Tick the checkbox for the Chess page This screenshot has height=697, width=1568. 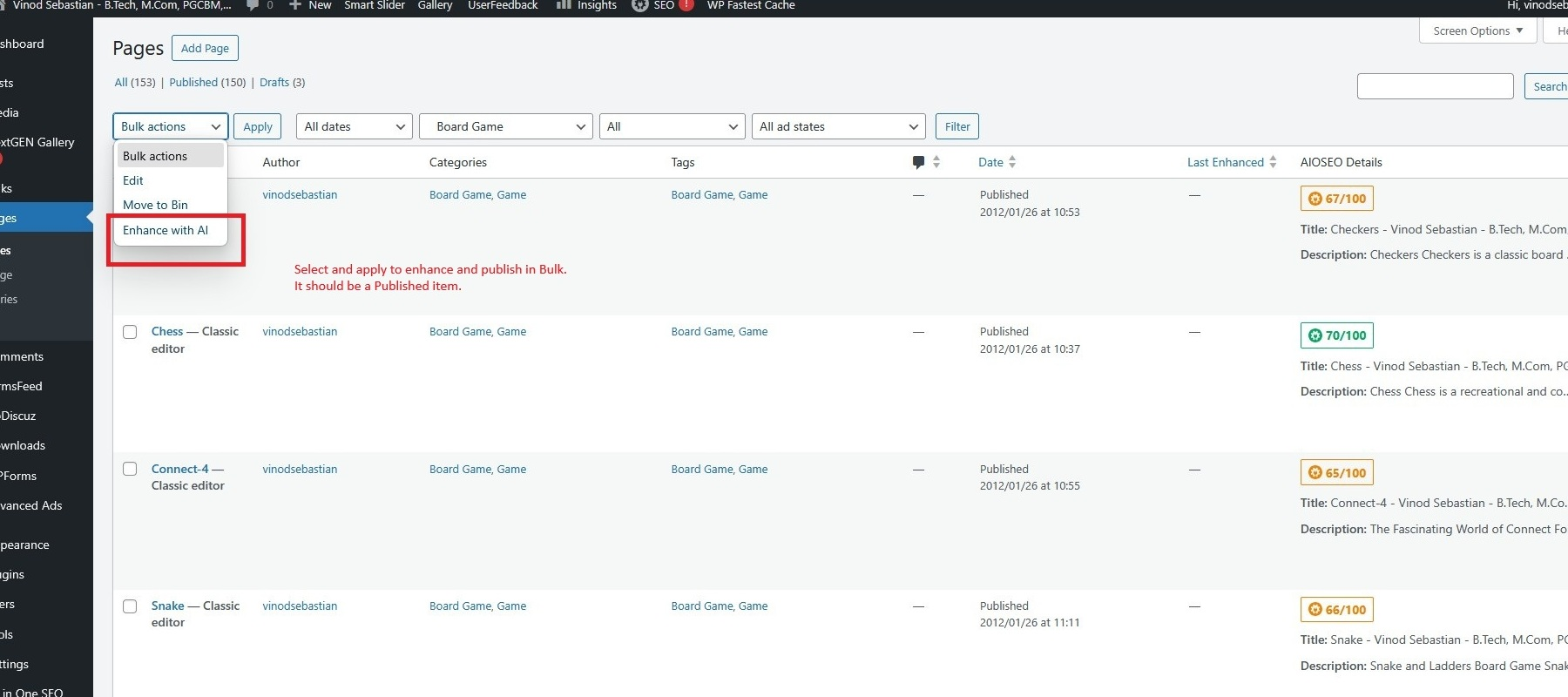pyautogui.click(x=130, y=332)
